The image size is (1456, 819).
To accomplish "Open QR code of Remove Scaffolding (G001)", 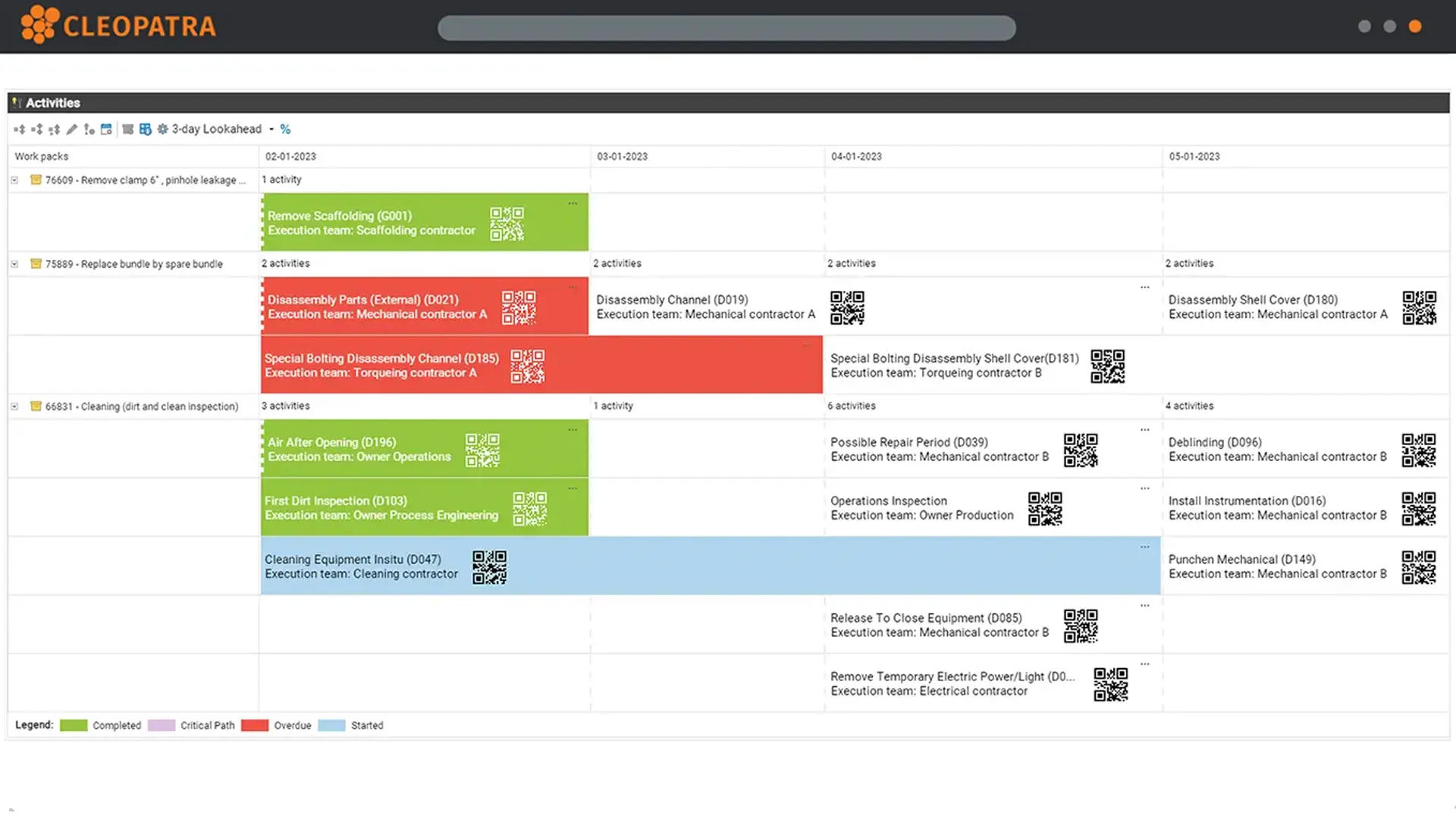I will click(507, 224).
